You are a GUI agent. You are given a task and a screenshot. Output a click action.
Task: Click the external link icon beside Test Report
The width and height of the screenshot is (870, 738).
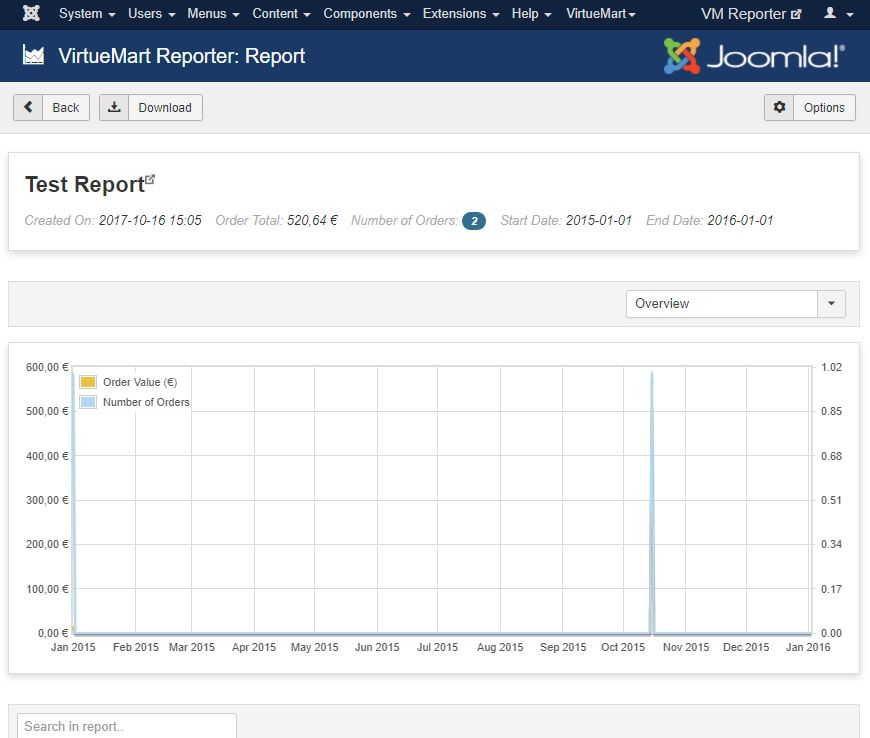[x=150, y=180]
